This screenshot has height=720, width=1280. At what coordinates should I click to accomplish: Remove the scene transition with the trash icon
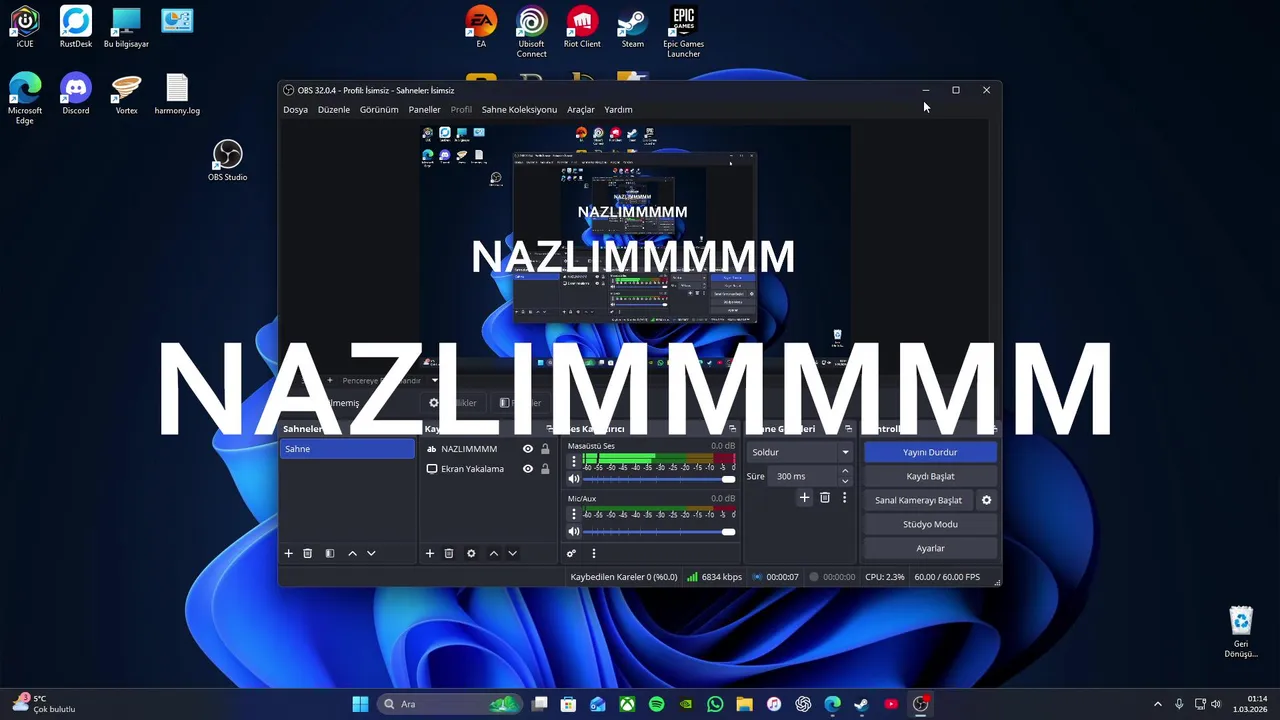[825, 497]
